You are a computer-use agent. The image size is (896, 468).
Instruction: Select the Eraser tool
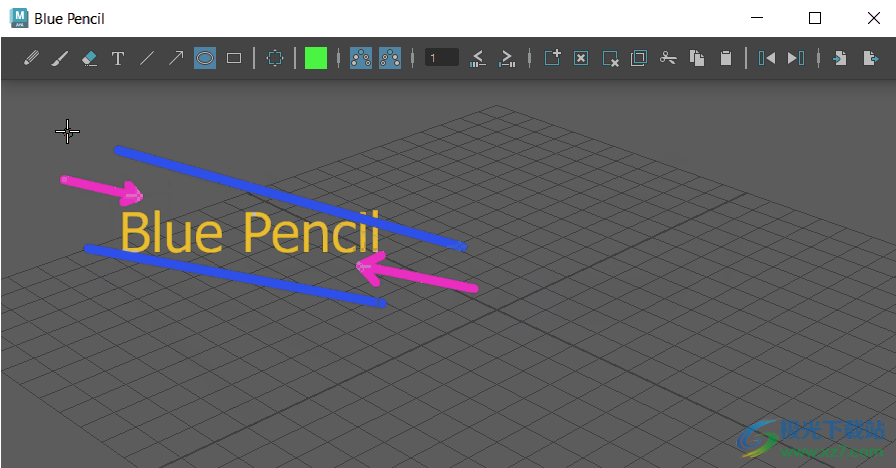click(89, 58)
